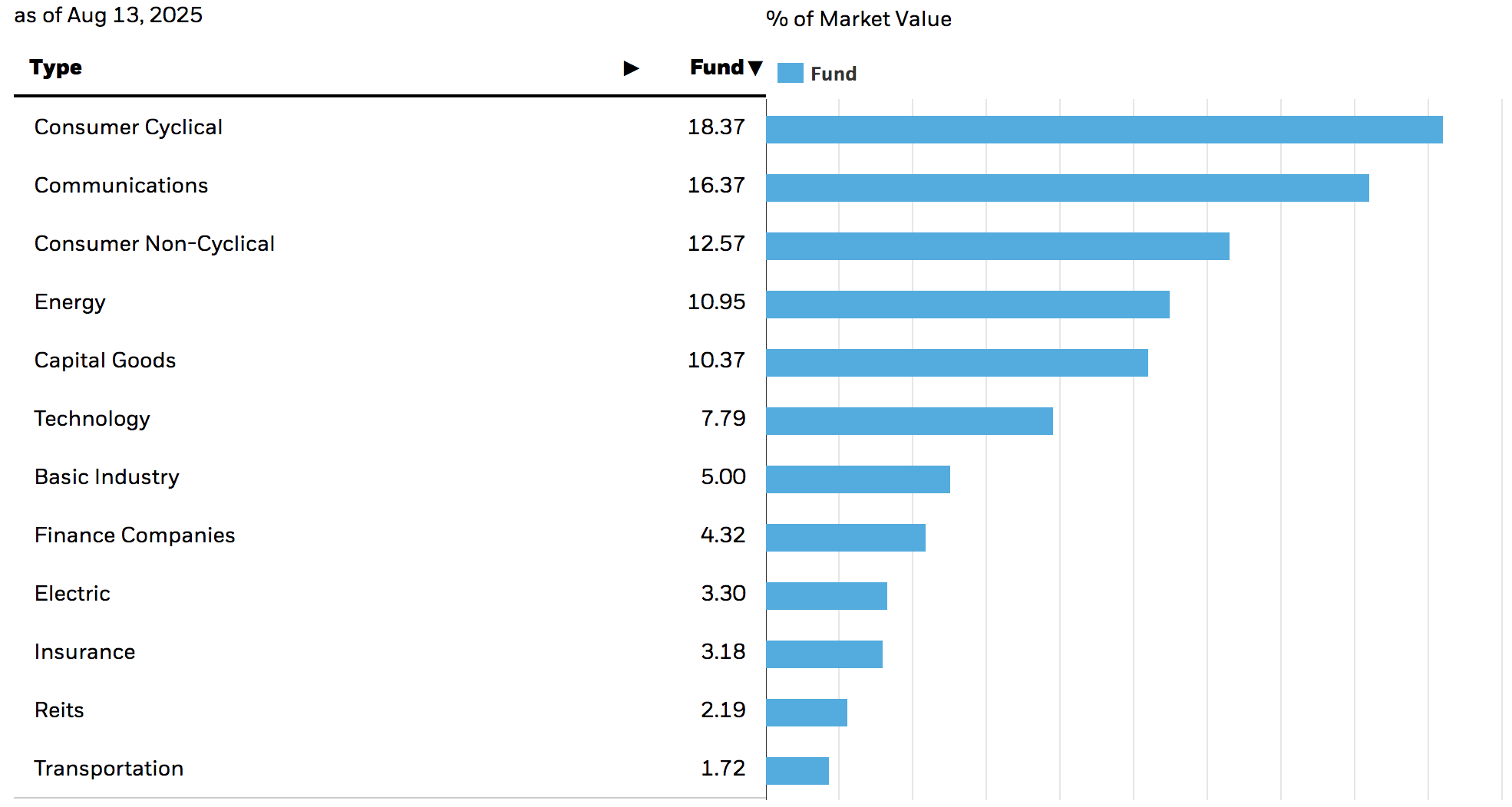Click the Technology bar in chart

tap(909, 421)
